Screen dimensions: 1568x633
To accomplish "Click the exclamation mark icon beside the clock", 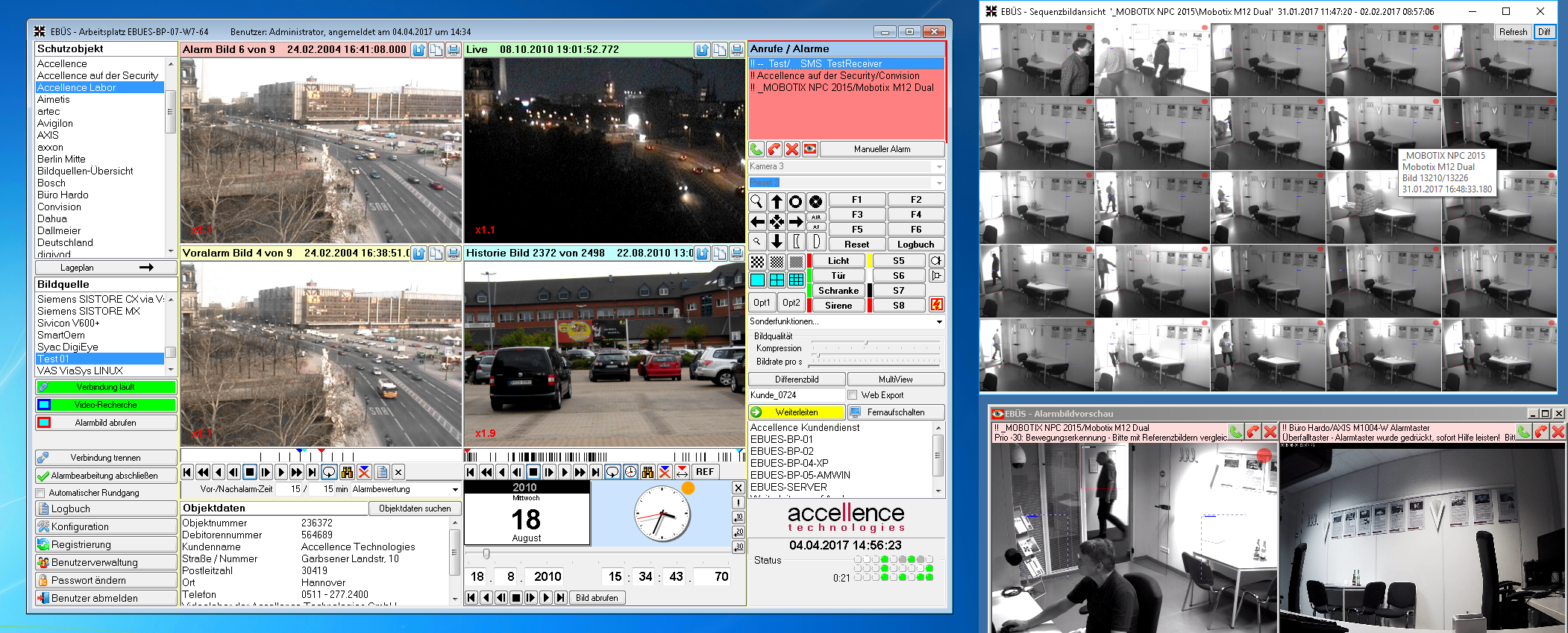I will [x=738, y=503].
